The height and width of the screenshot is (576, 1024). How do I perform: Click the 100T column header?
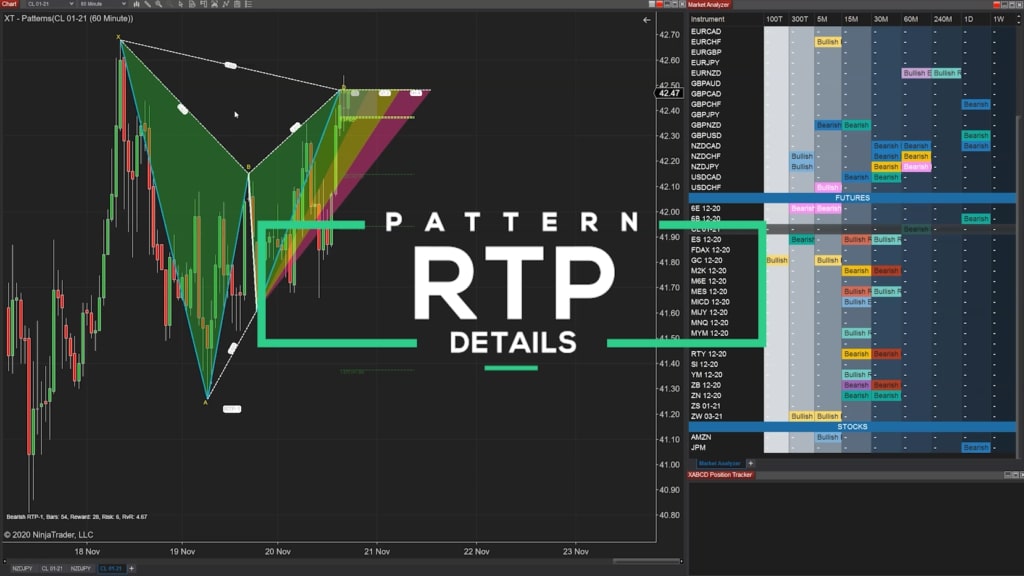[775, 20]
